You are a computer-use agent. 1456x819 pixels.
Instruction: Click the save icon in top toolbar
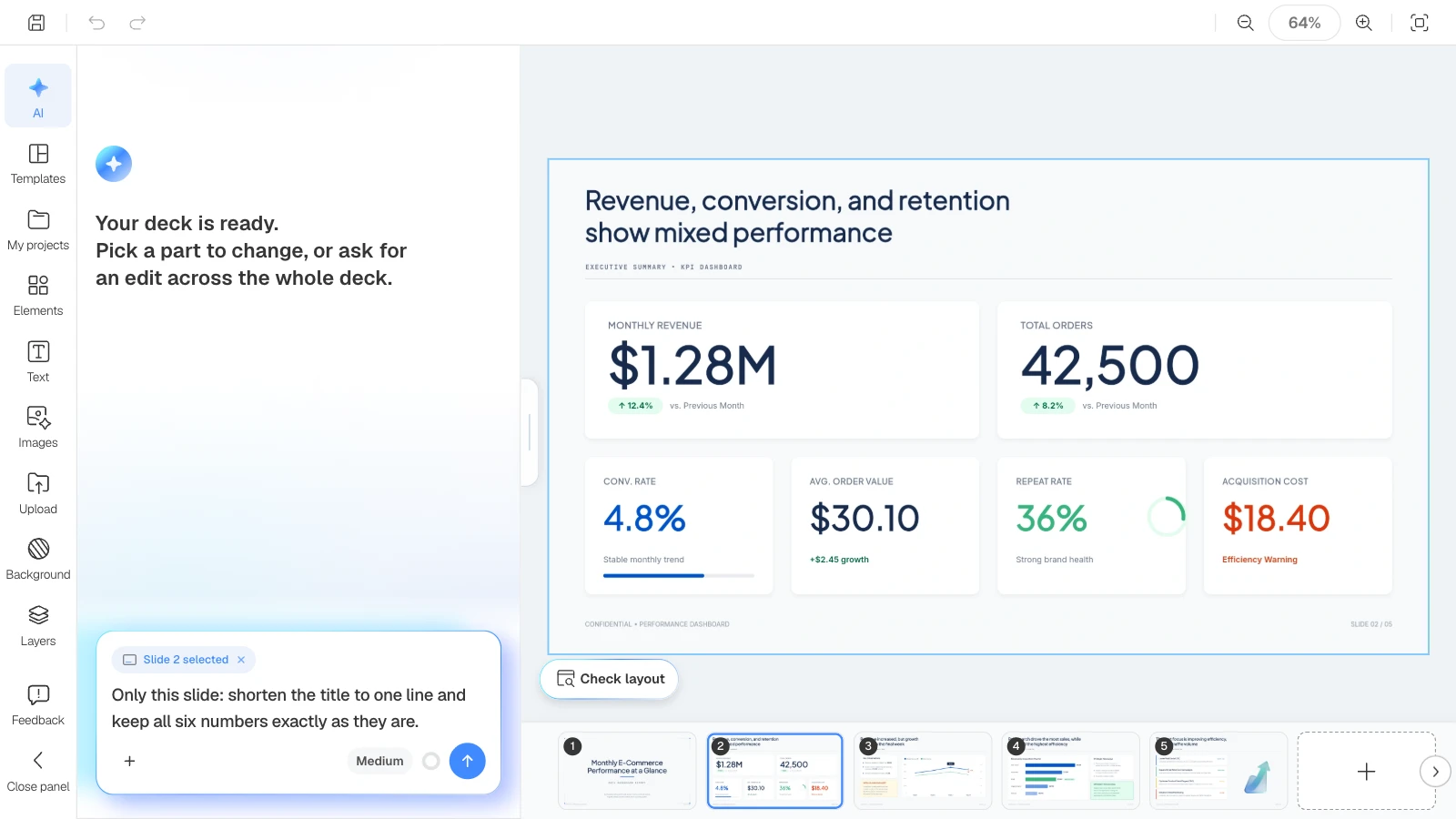point(36,23)
